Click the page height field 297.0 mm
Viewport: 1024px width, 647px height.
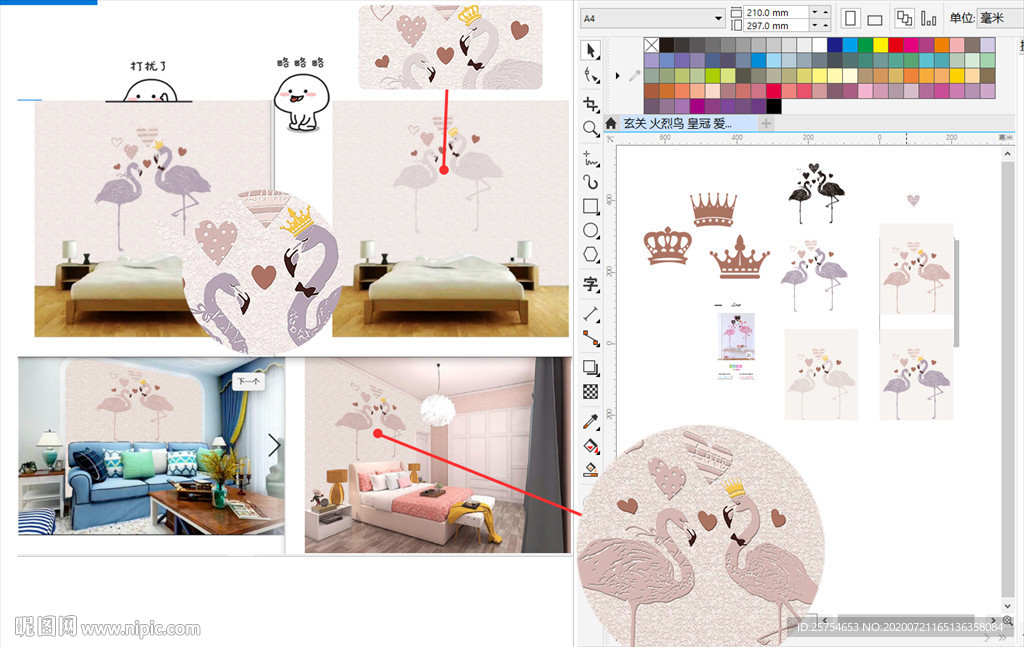coord(776,25)
